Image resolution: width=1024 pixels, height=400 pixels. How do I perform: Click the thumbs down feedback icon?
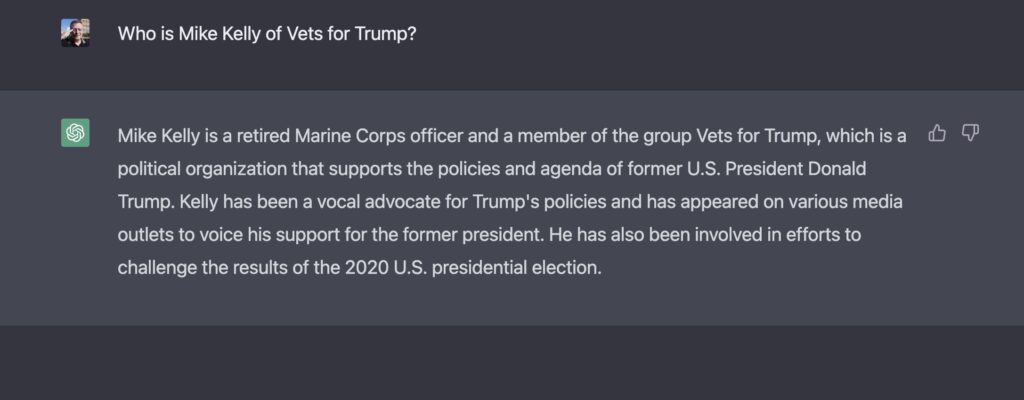[970, 134]
